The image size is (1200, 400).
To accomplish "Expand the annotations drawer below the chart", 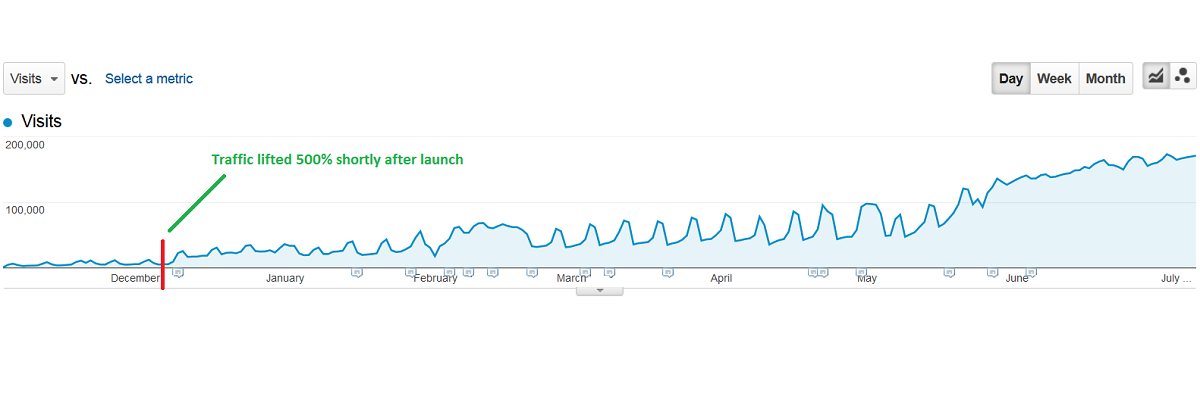I will (599, 290).
